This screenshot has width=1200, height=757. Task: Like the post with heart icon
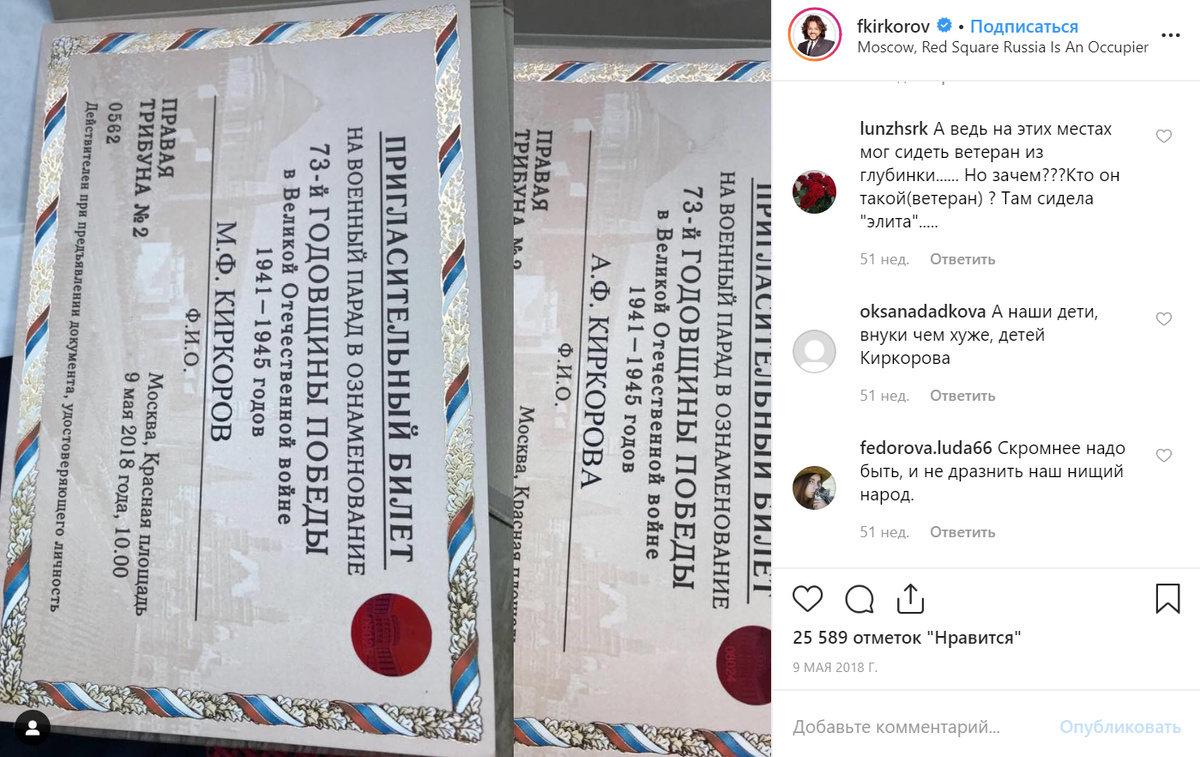point(807,598)
